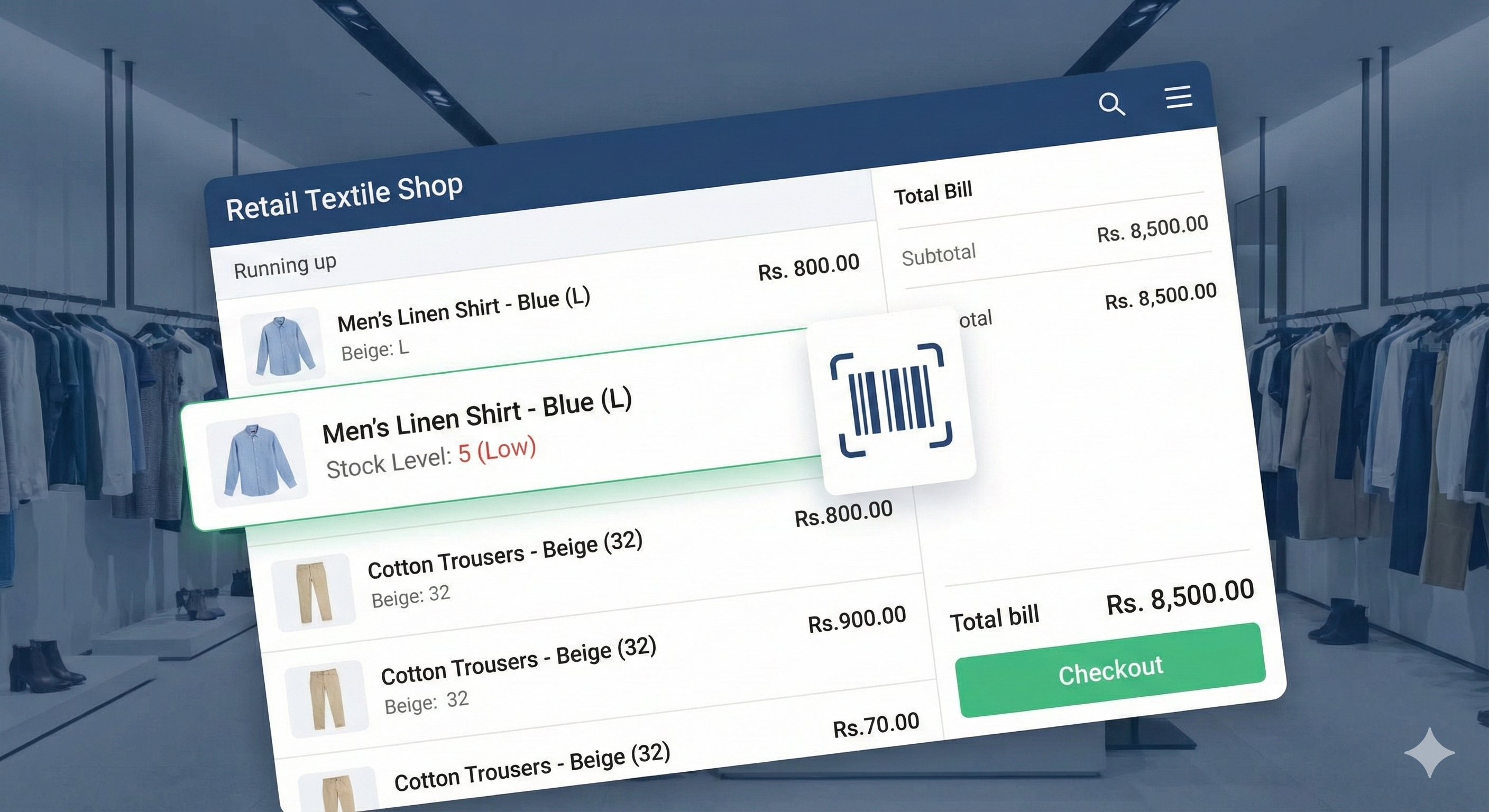
Task: Click the barcode scanner icon
Action: [891, 401]
